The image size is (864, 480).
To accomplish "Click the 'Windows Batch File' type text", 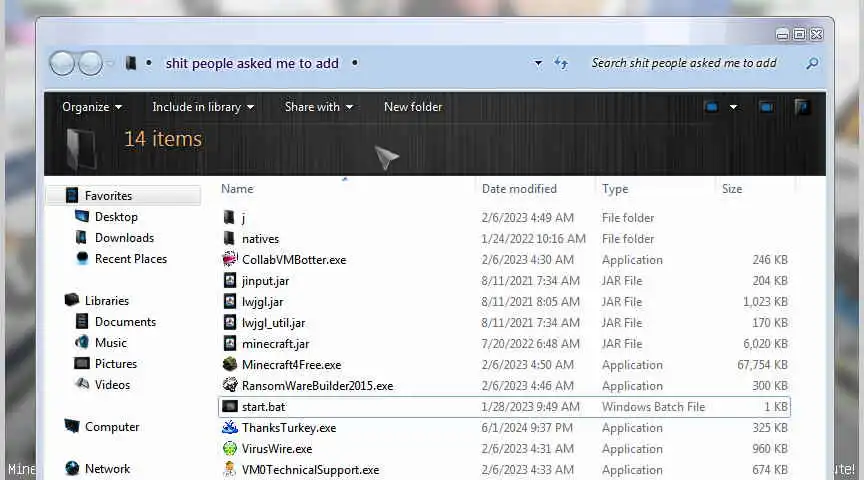I will click(653, 407).
